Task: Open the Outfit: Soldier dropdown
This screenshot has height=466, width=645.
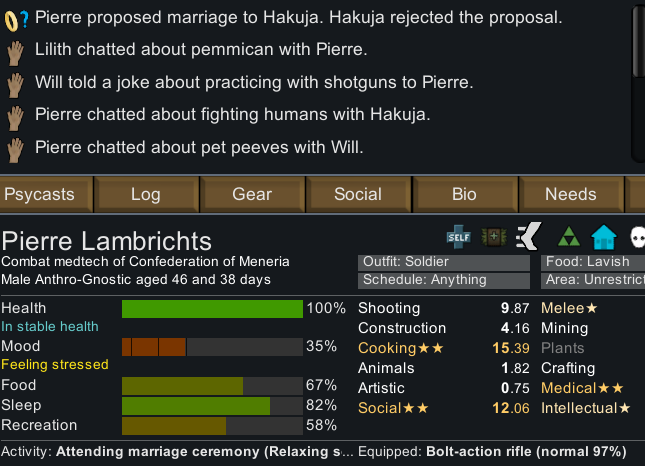Action: [444, 262]
